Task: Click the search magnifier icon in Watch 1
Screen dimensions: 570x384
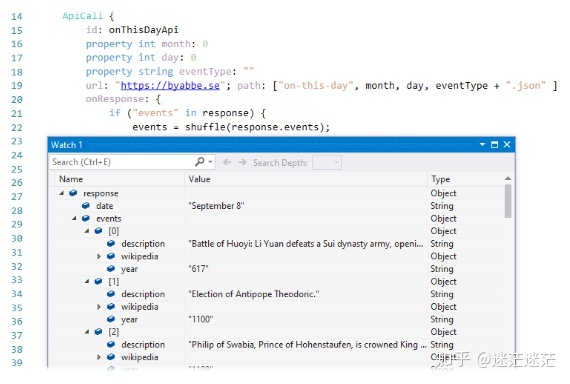Action: 200,161
